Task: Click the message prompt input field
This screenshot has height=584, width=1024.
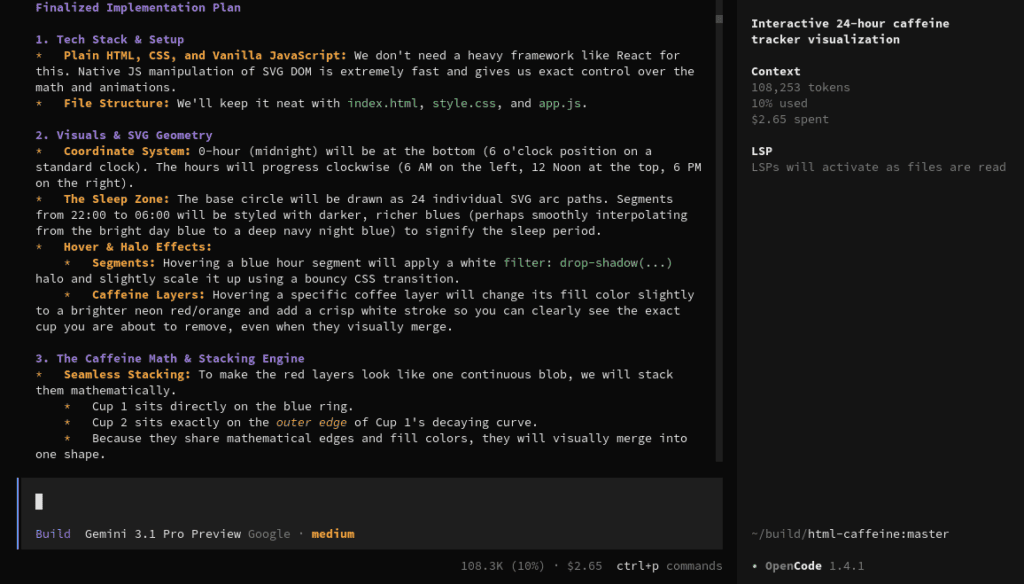Action: [371, 502]
